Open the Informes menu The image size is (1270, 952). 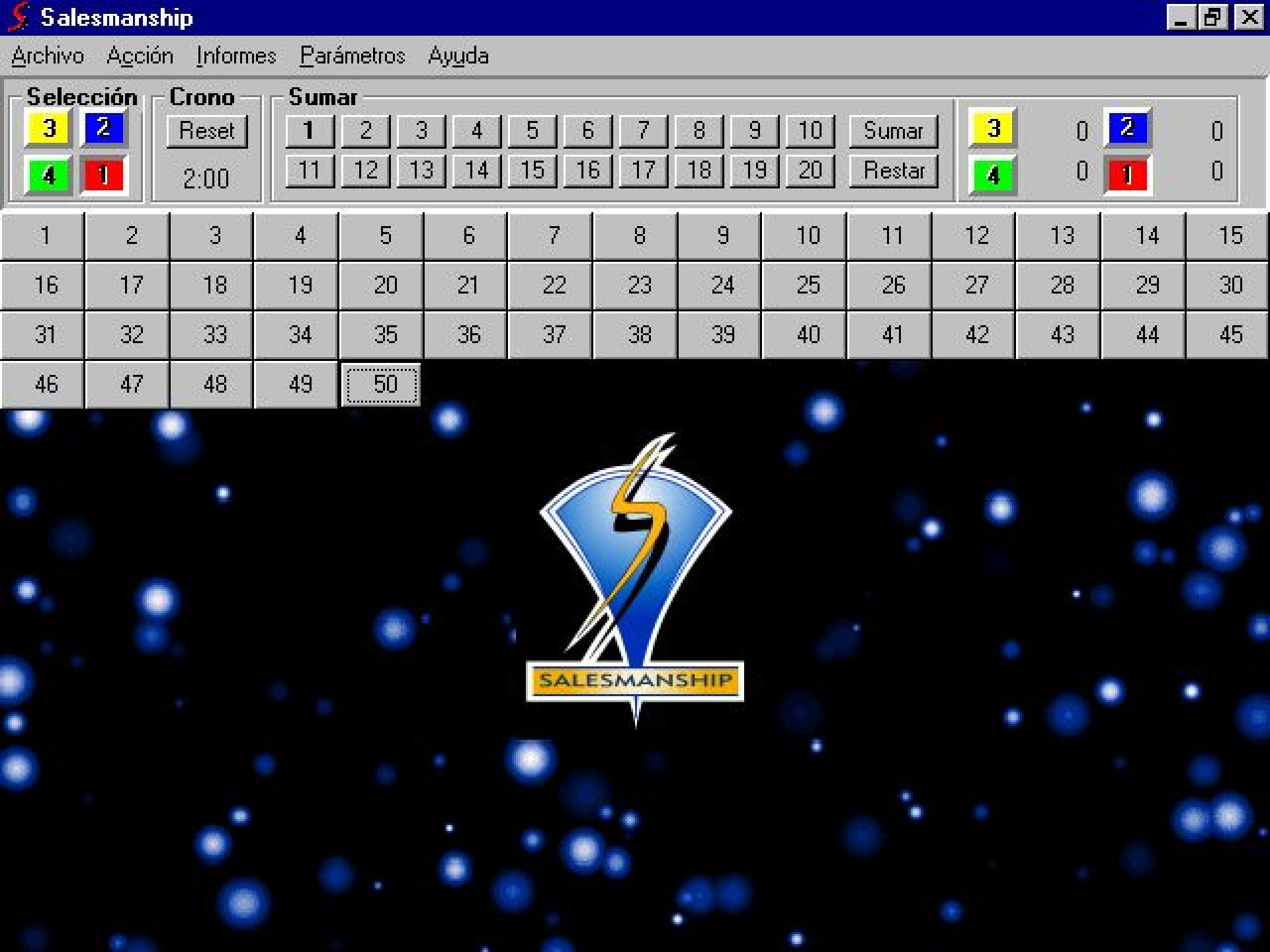click(236, 56)
